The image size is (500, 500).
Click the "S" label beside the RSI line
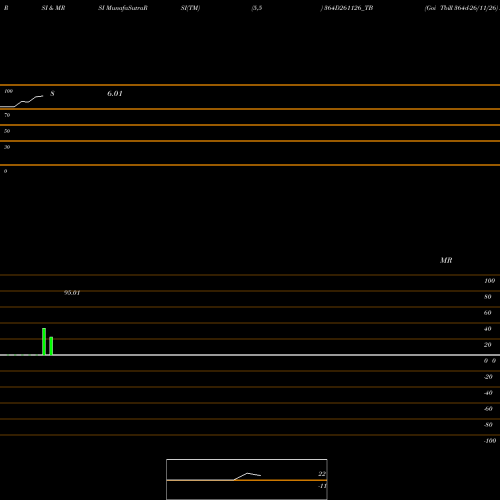(x=52, y=94)
